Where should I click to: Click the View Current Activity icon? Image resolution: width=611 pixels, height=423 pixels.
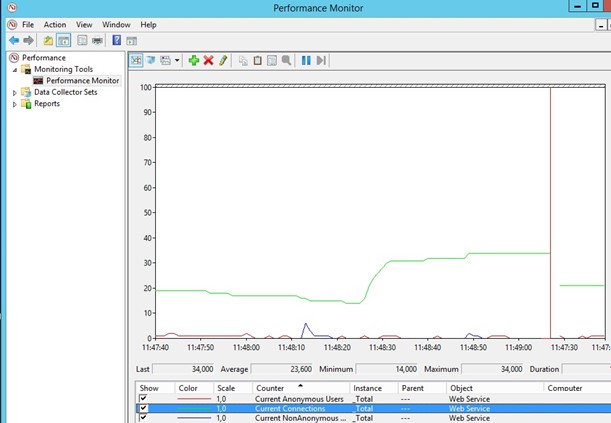(x=137, y=60)
